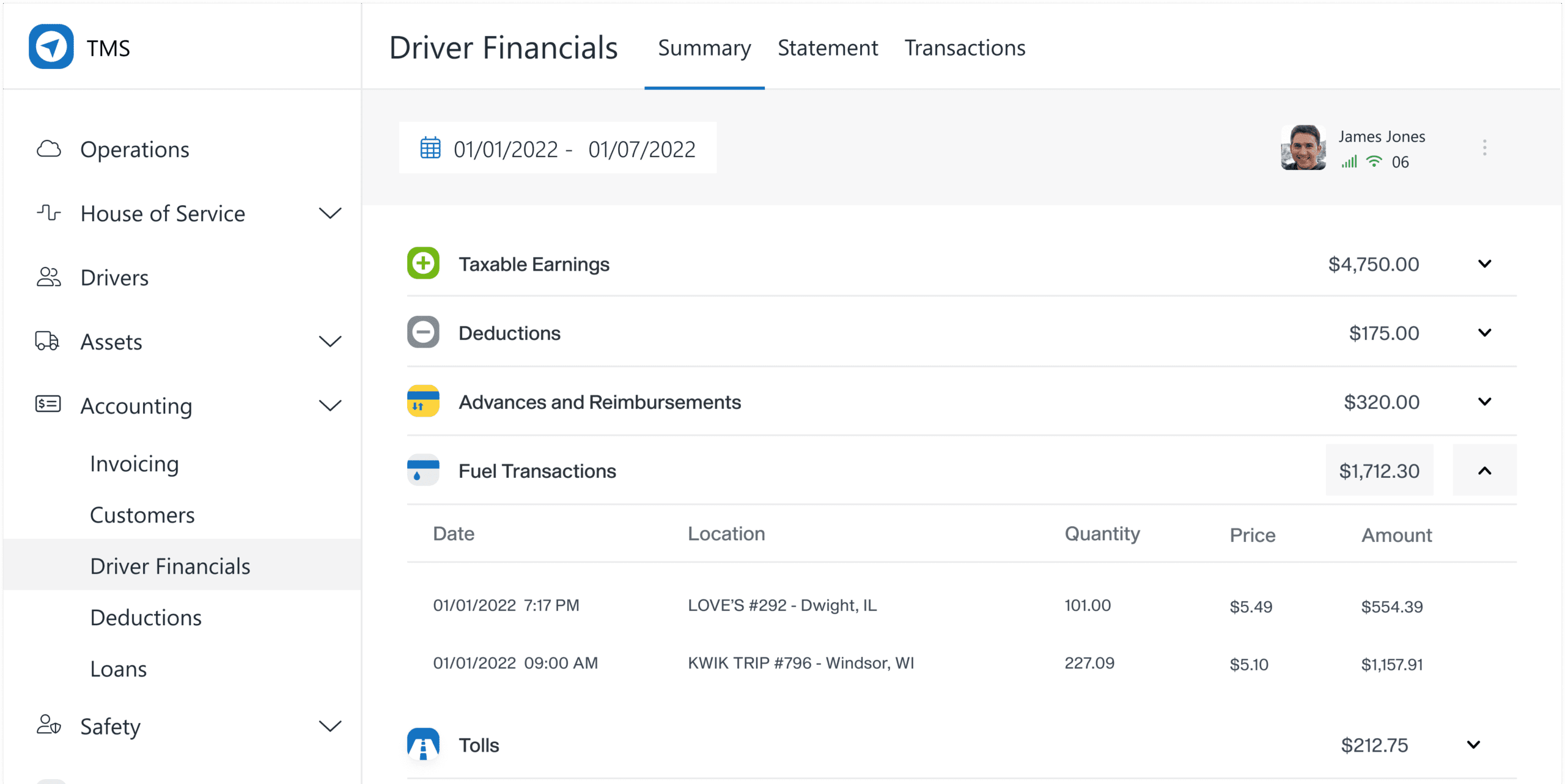Click James Jones's profile photo
This screenshot has height=784, width=1565.
tap(1303, 148)
